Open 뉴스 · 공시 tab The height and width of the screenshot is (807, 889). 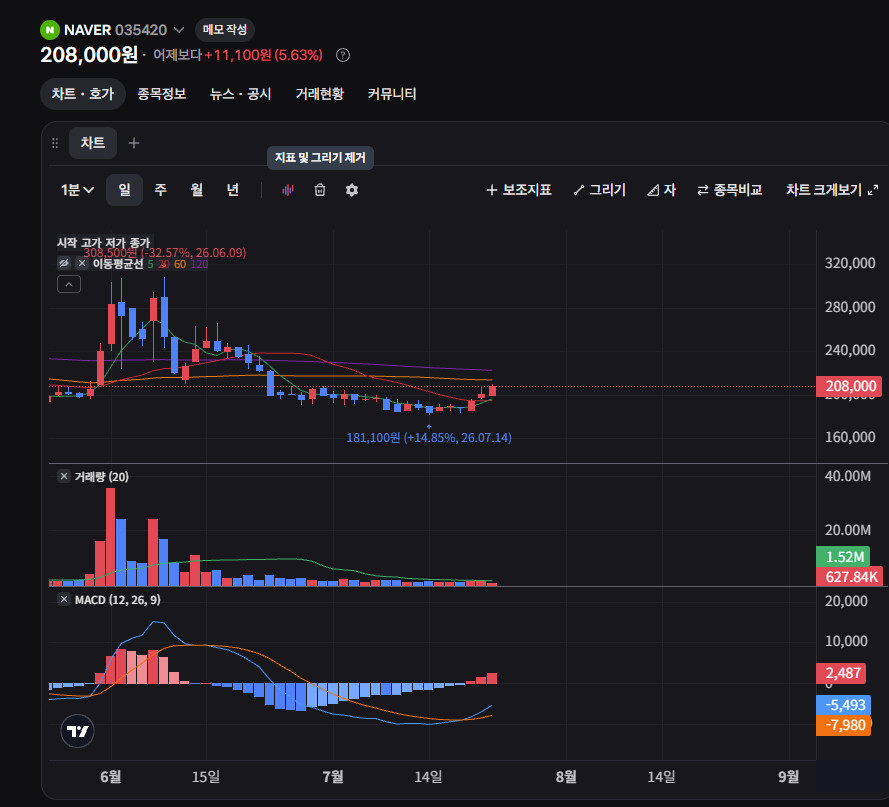point(240,94)
